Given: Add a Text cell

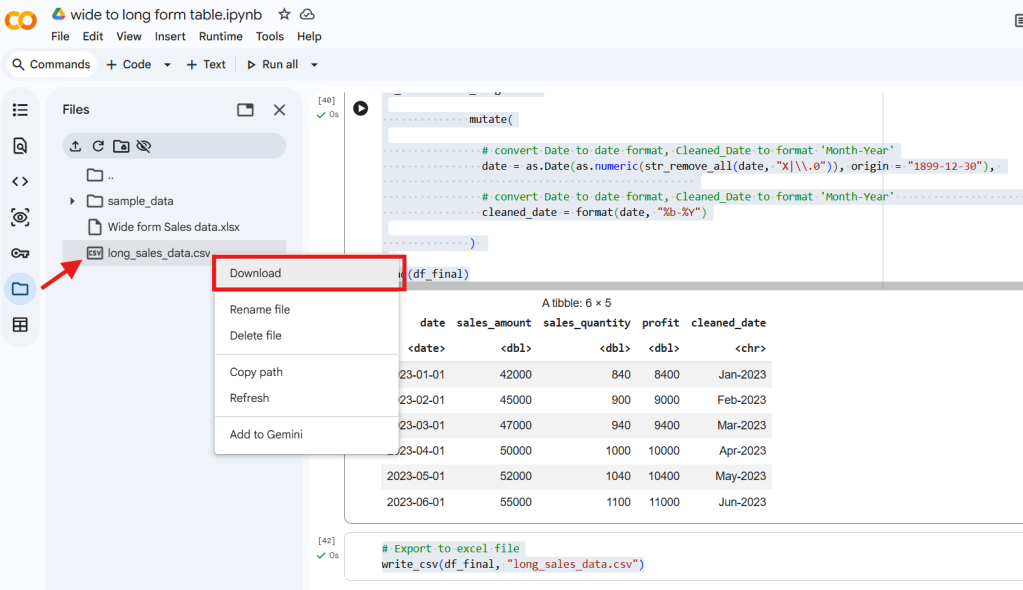Looking at the screenshot, I should 206,64.
